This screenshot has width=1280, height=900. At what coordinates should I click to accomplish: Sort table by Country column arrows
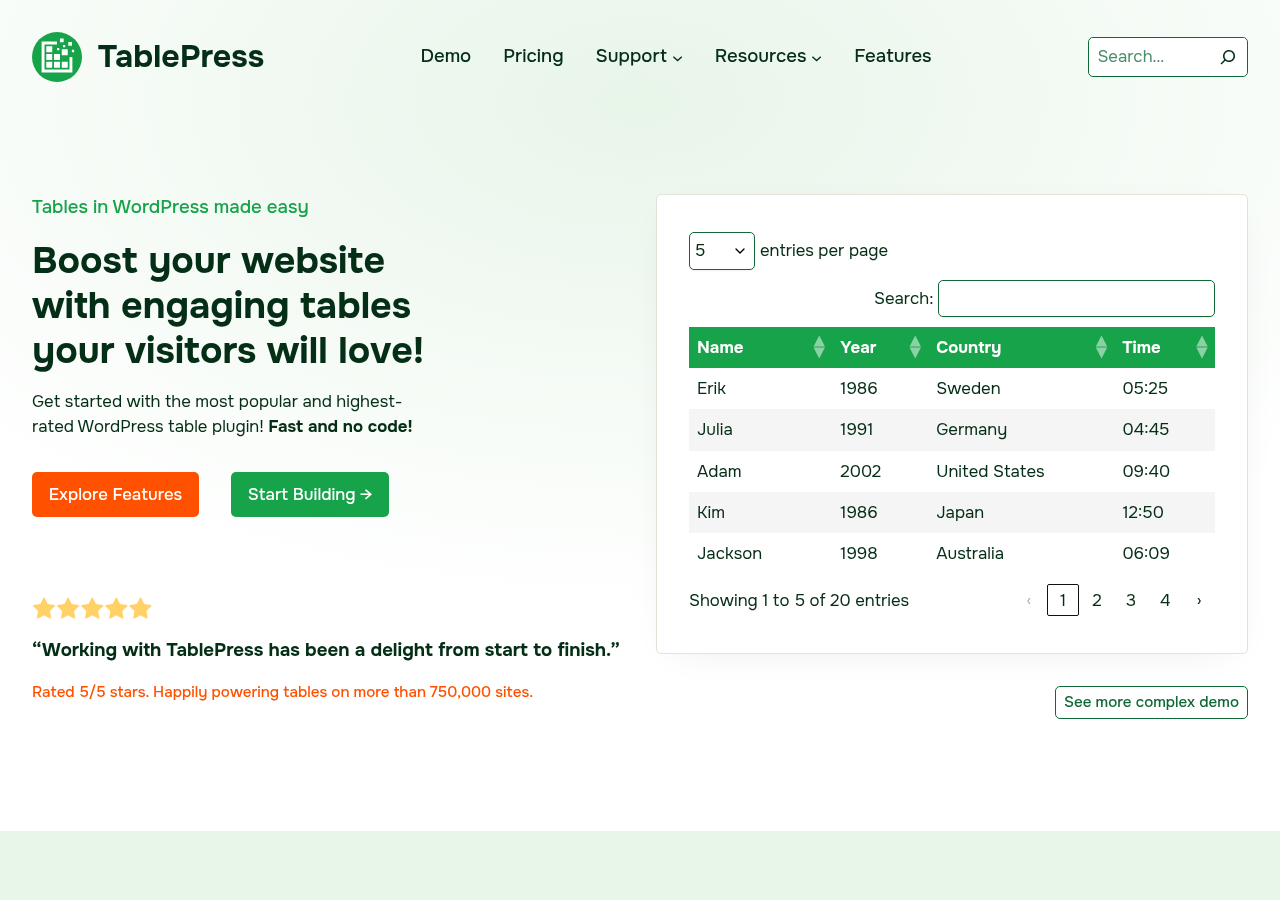coord(1101,347)
